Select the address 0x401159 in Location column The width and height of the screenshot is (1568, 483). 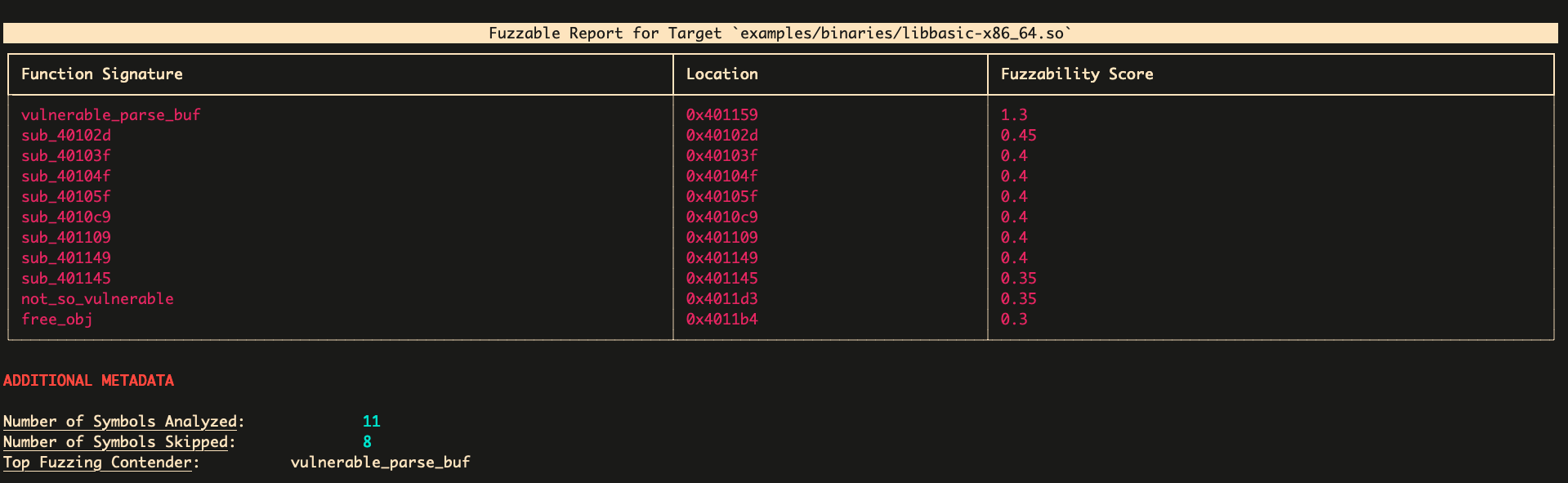pos(721,115)
